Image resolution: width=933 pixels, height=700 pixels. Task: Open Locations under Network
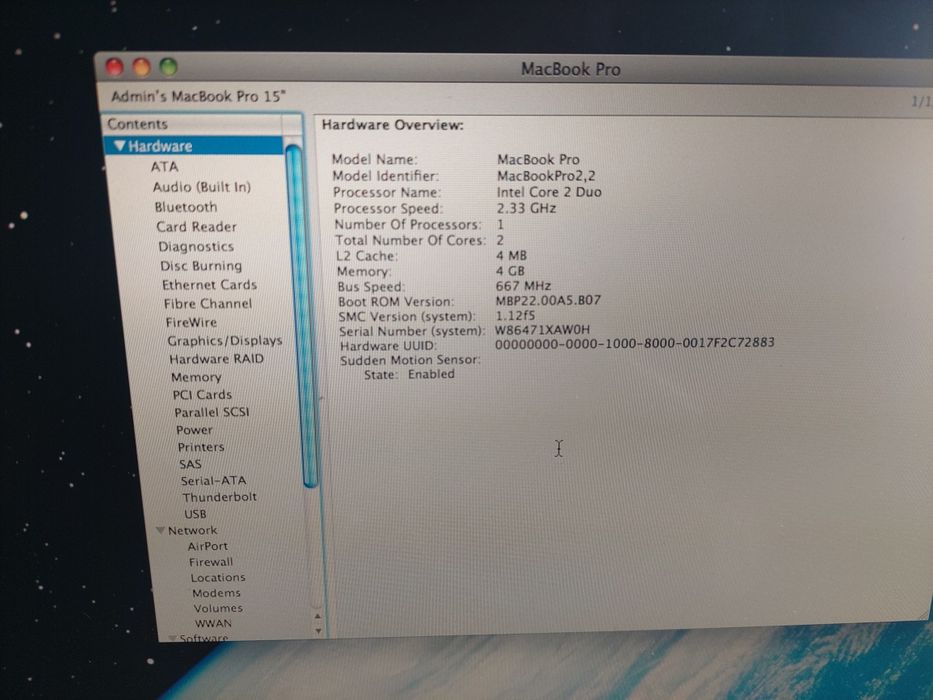pyautogui.click(x=218, y=577)
